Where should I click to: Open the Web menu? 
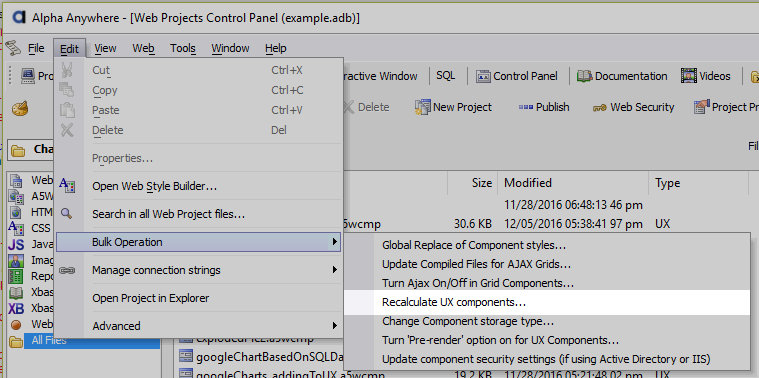[x=143, y=48]
